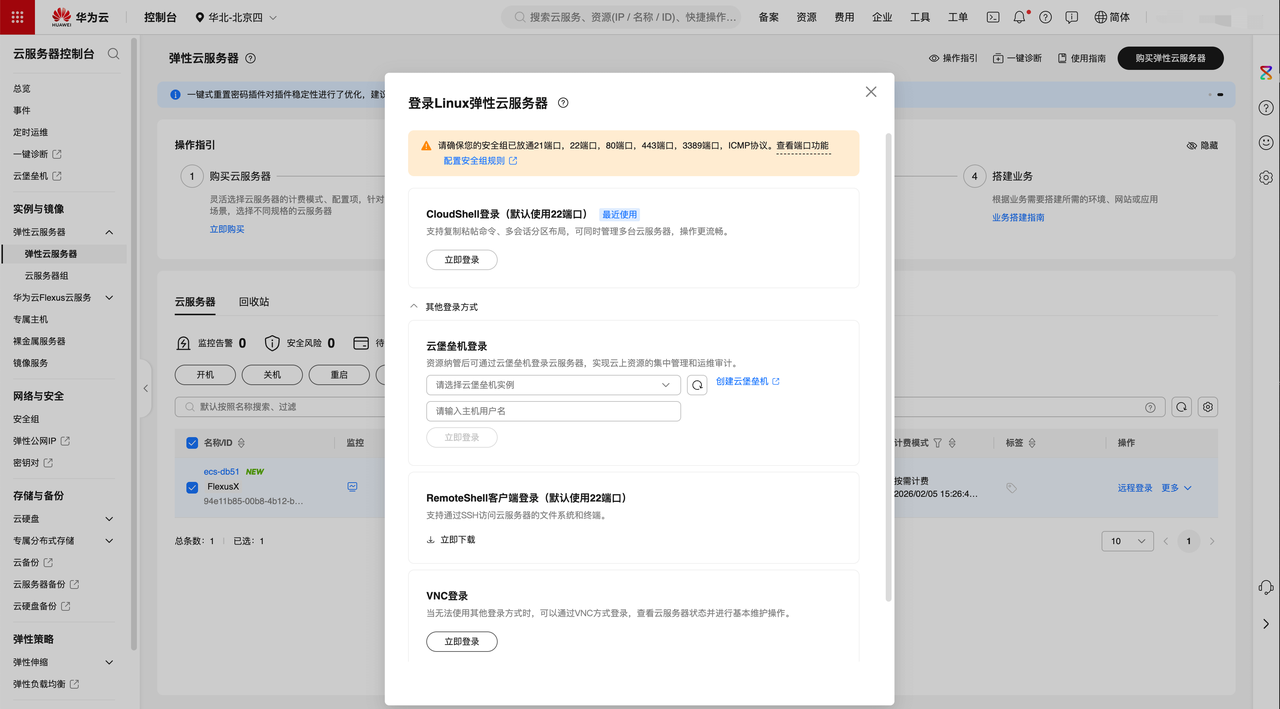Uncheck the ecs-db51 row checkbox

click(192, 487)
